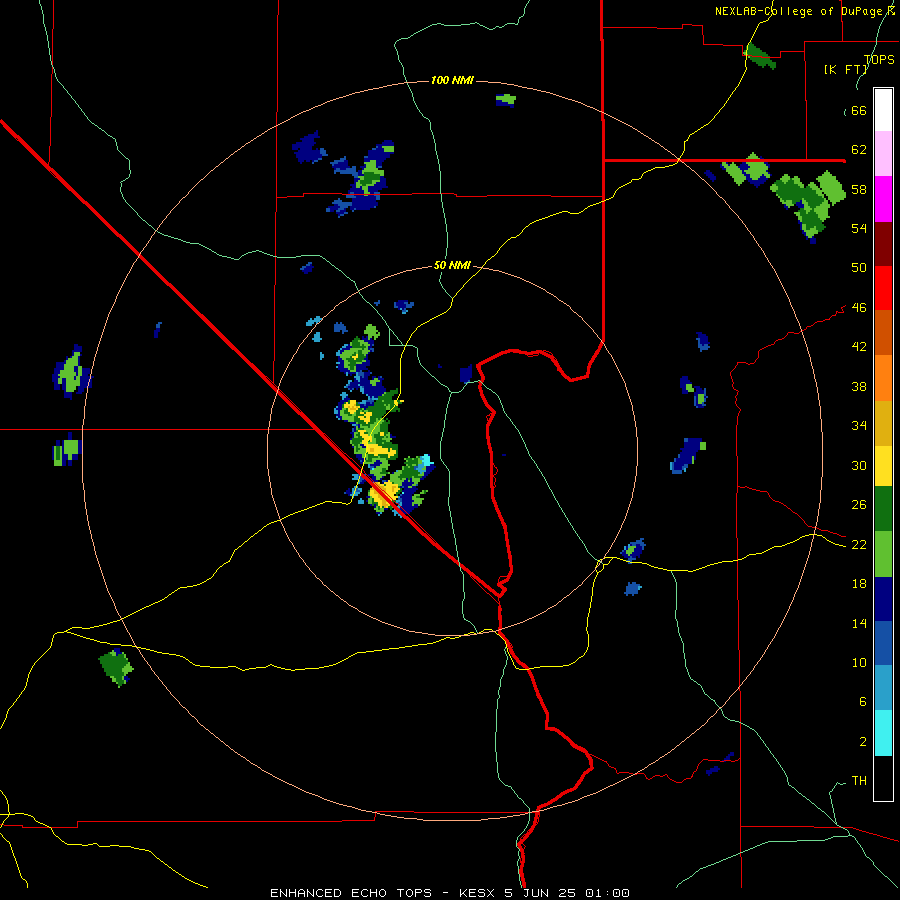The width and height of the screenshot is (900, 900).
Task: Click the bright red legend band
Action: pyautogui.click(x=883, y=288)
